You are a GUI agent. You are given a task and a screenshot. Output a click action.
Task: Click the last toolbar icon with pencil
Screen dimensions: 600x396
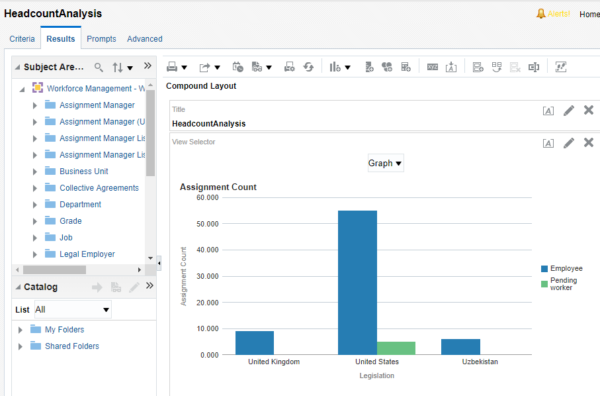(x=561, y=67)
